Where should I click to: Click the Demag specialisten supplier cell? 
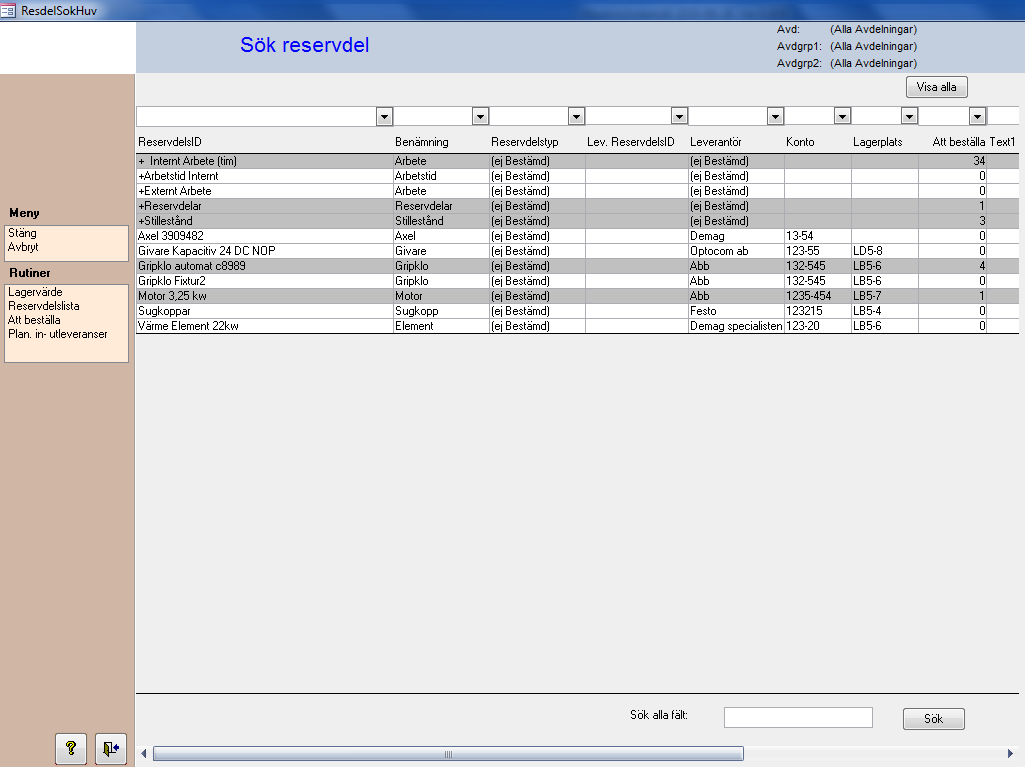pos(736,326)
